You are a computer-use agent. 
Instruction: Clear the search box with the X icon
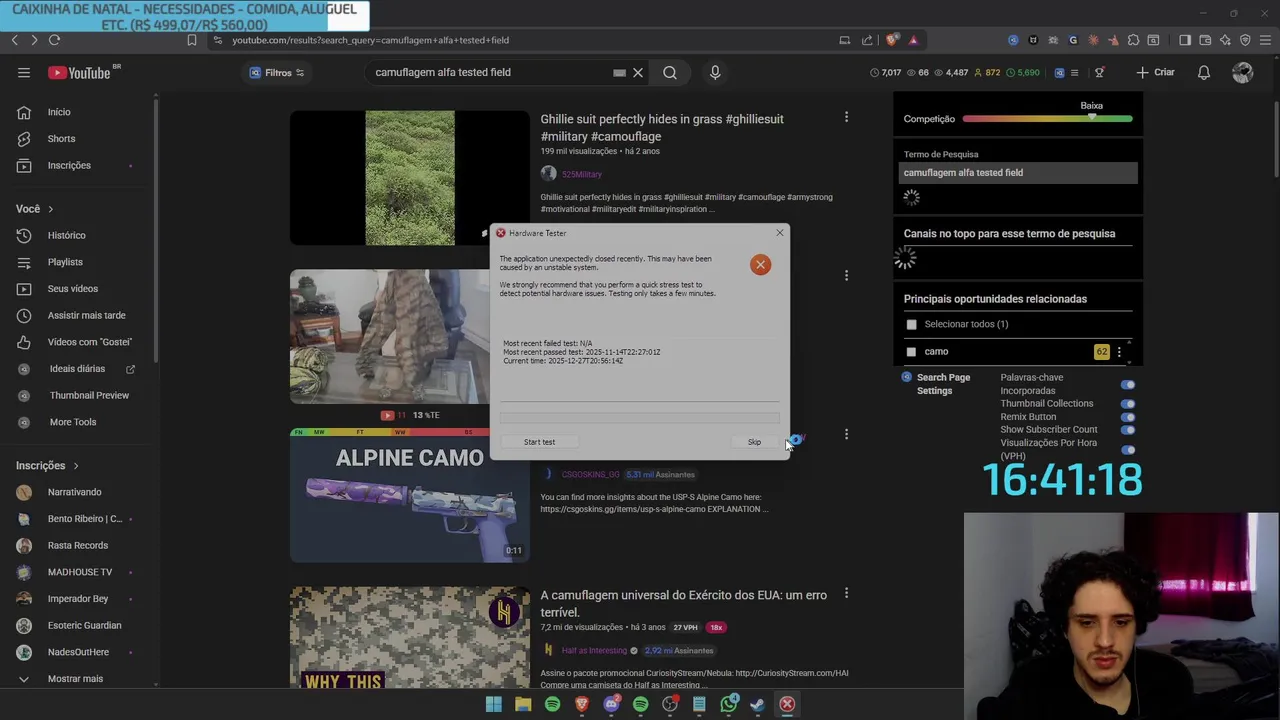(638, 72)
